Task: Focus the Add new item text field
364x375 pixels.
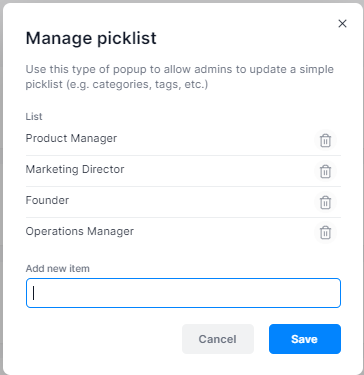Action: (183, 293)
